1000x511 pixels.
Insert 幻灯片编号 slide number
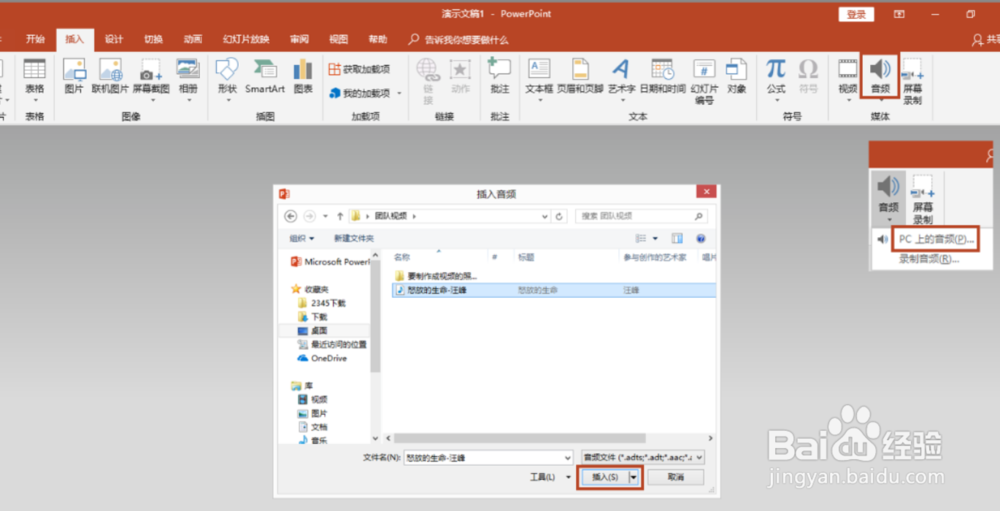[x=704, y=81]
